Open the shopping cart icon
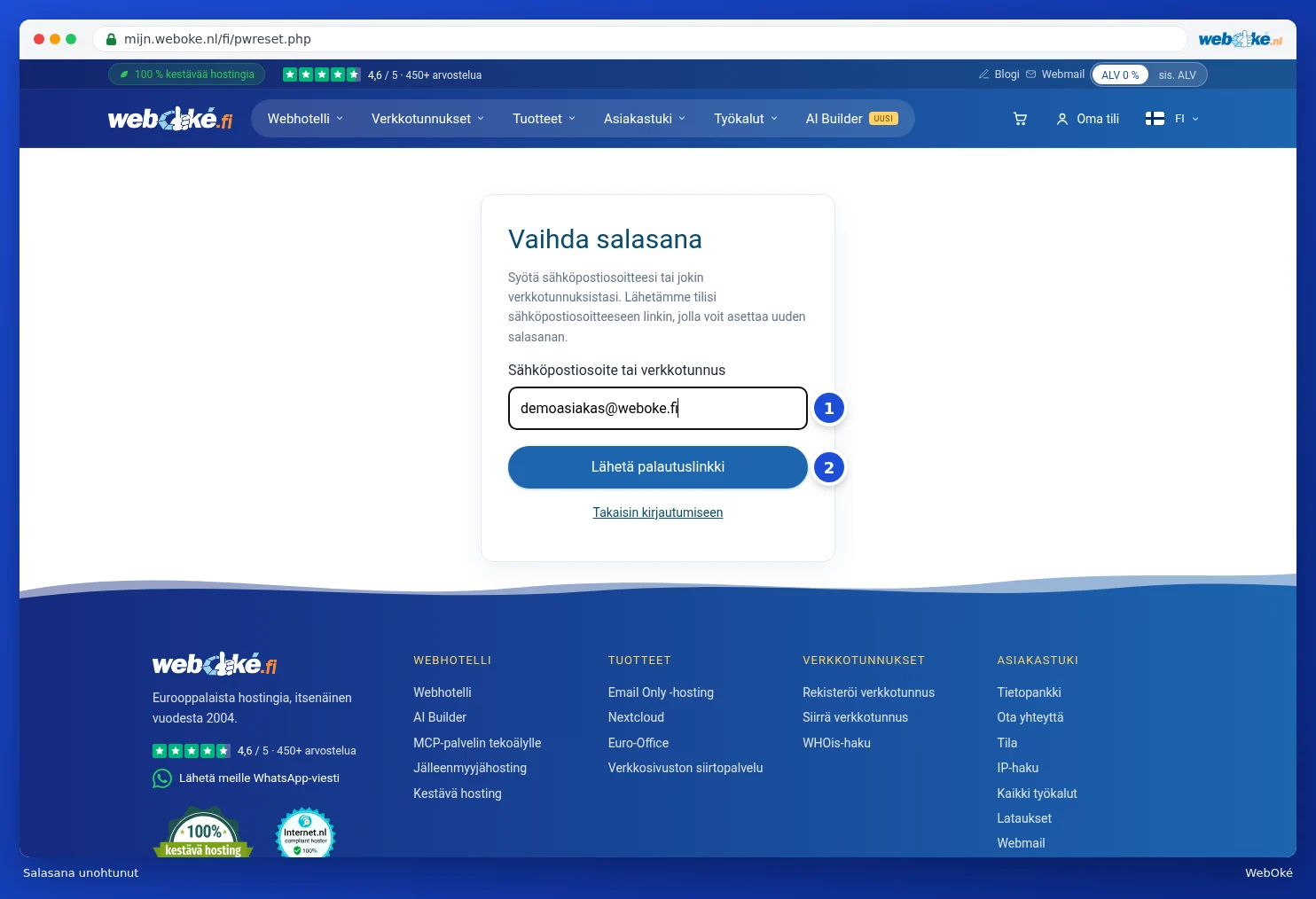The width and height of the screenshot is (1316, 899). click(x=1020, y=119)
